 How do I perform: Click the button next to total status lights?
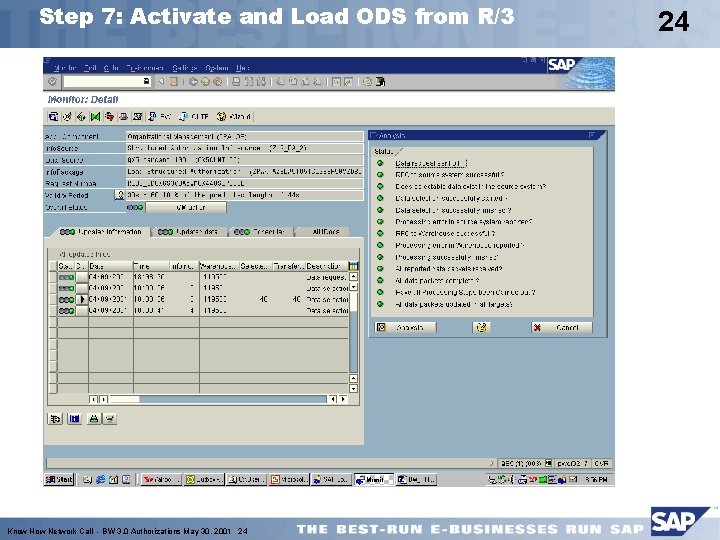(x=186, y=208)
